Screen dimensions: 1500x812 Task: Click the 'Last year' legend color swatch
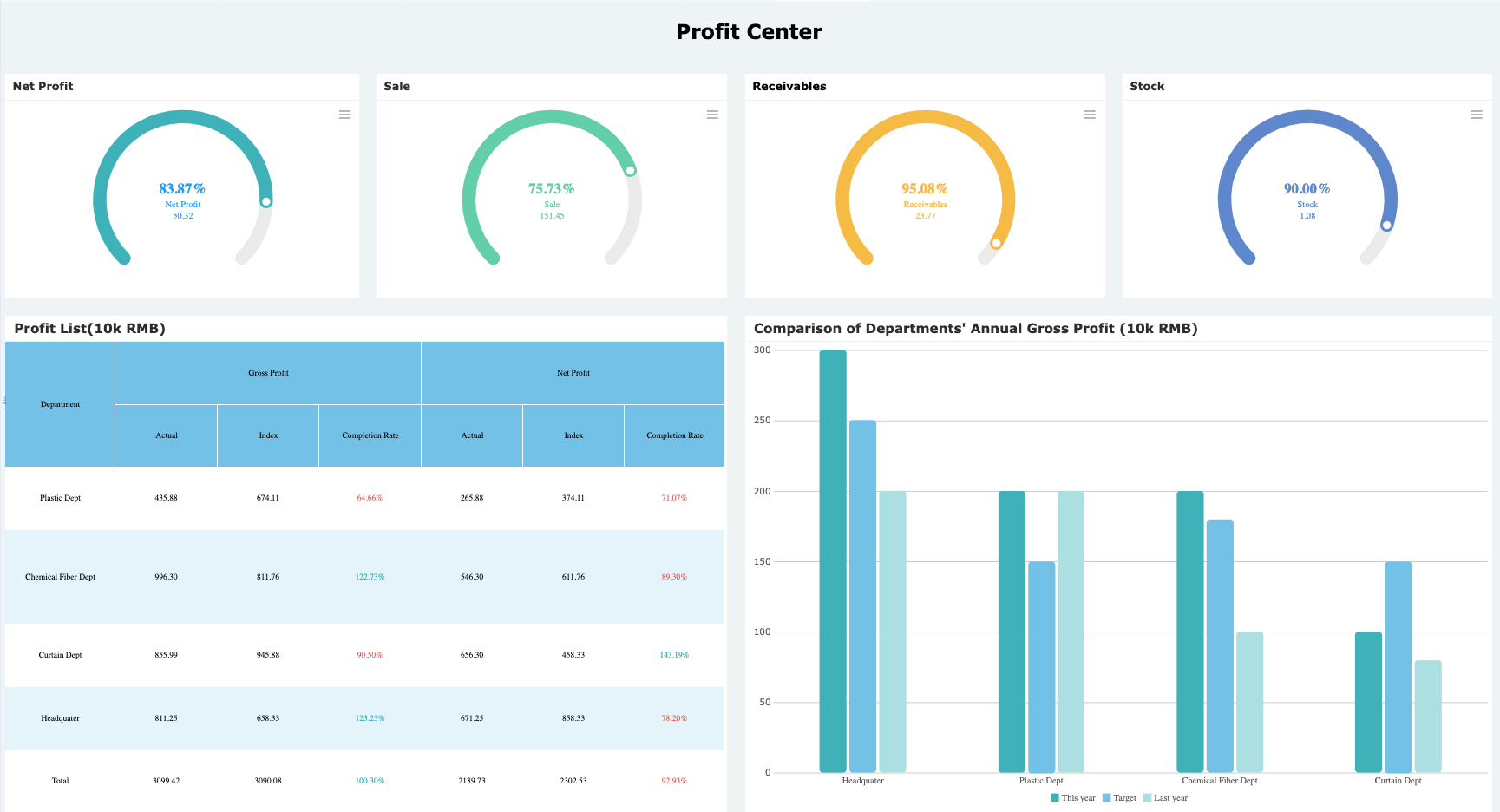point(1147,798)
